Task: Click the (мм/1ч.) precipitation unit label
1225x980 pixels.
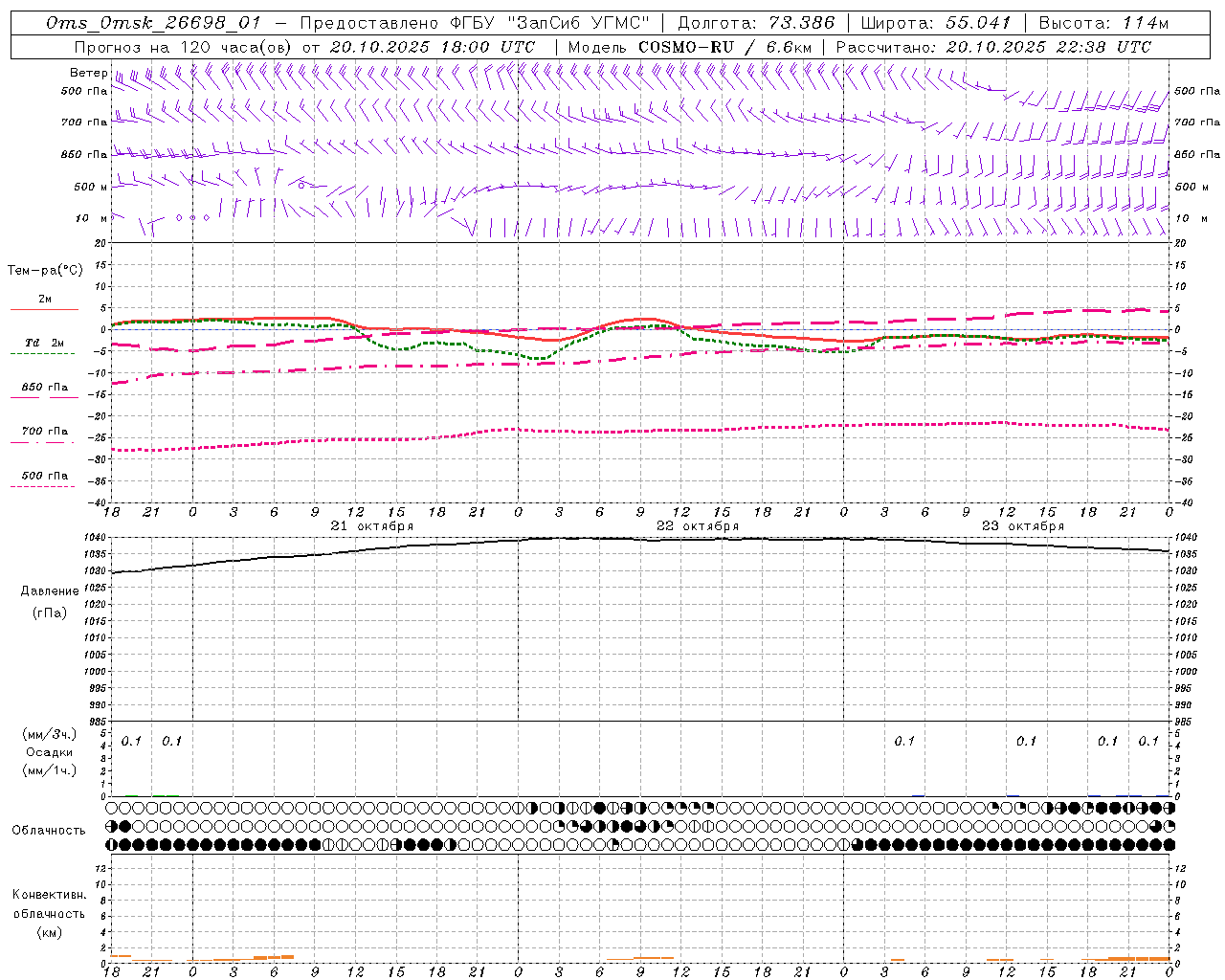Action: [x=50, y=769]
